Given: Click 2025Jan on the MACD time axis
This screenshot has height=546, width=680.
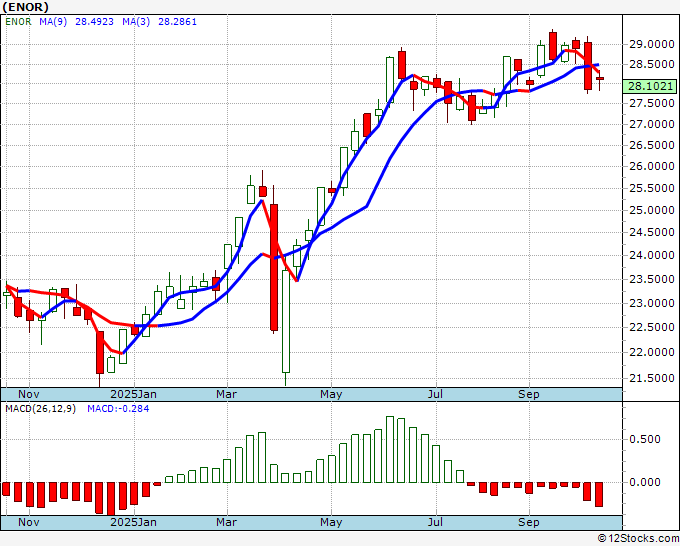Looking at the screenshot, I should (134, 522).
